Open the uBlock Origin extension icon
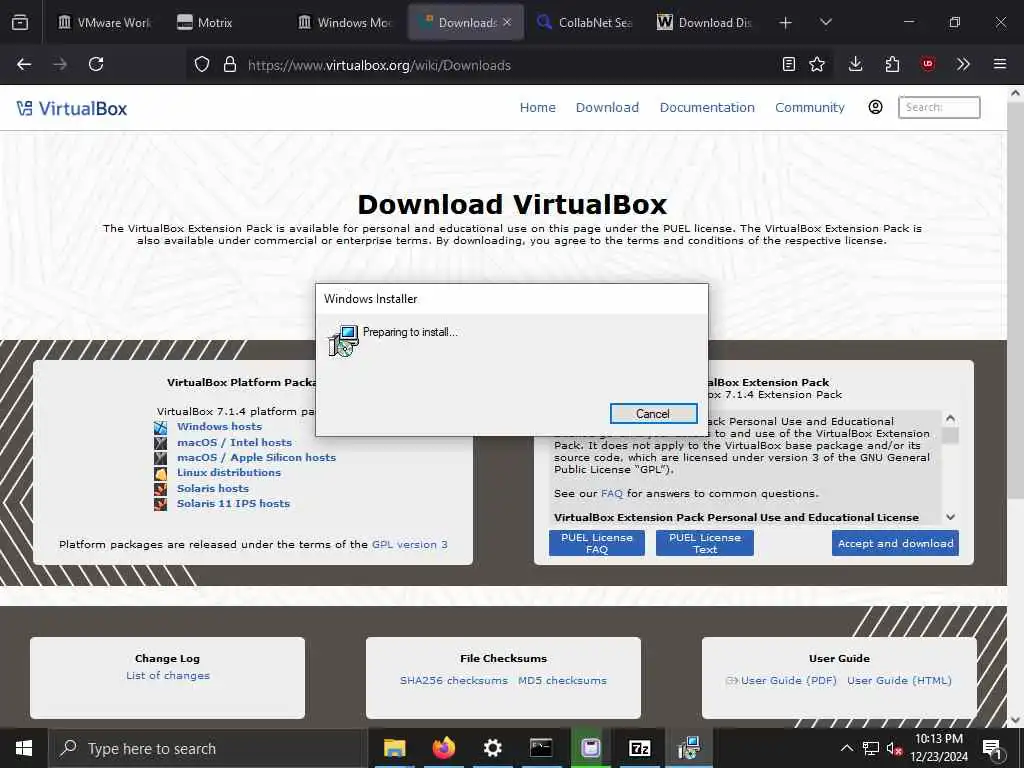Screen dimensions: 1024x768 [928, 64]
